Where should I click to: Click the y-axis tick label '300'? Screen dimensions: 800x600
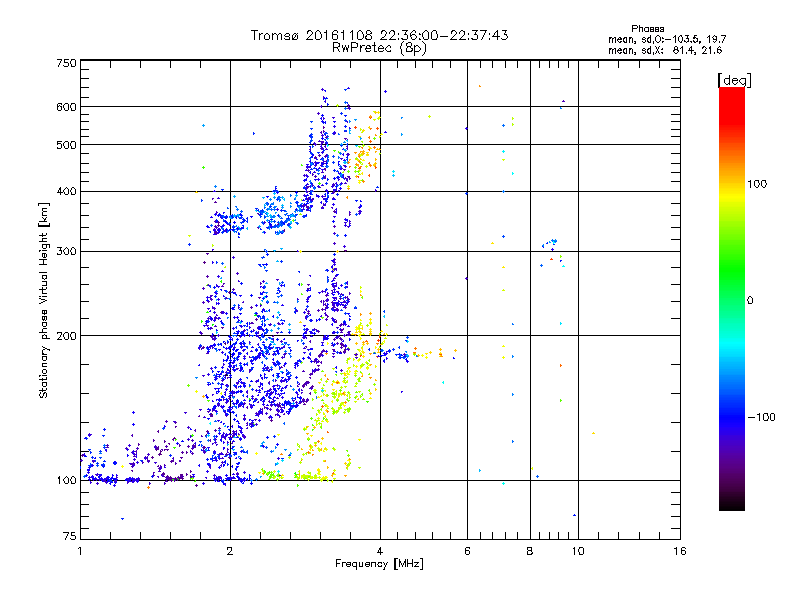pos(66,251)
